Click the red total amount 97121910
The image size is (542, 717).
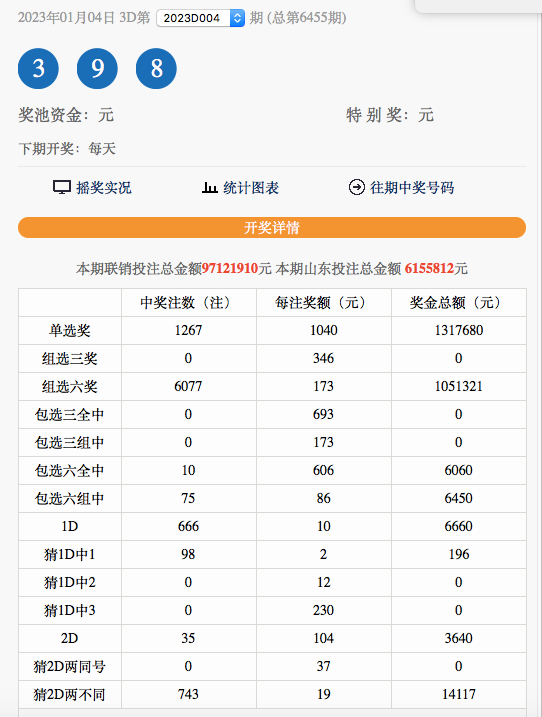(230, 268)
